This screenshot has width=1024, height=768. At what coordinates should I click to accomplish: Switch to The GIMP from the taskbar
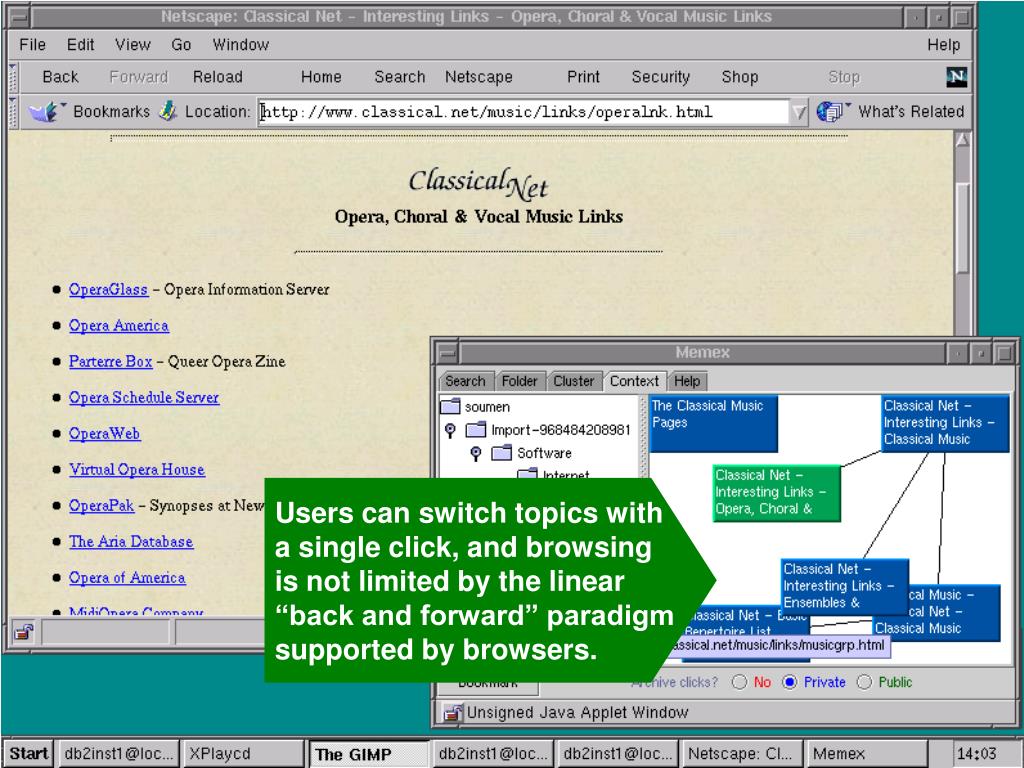(368, 754)
